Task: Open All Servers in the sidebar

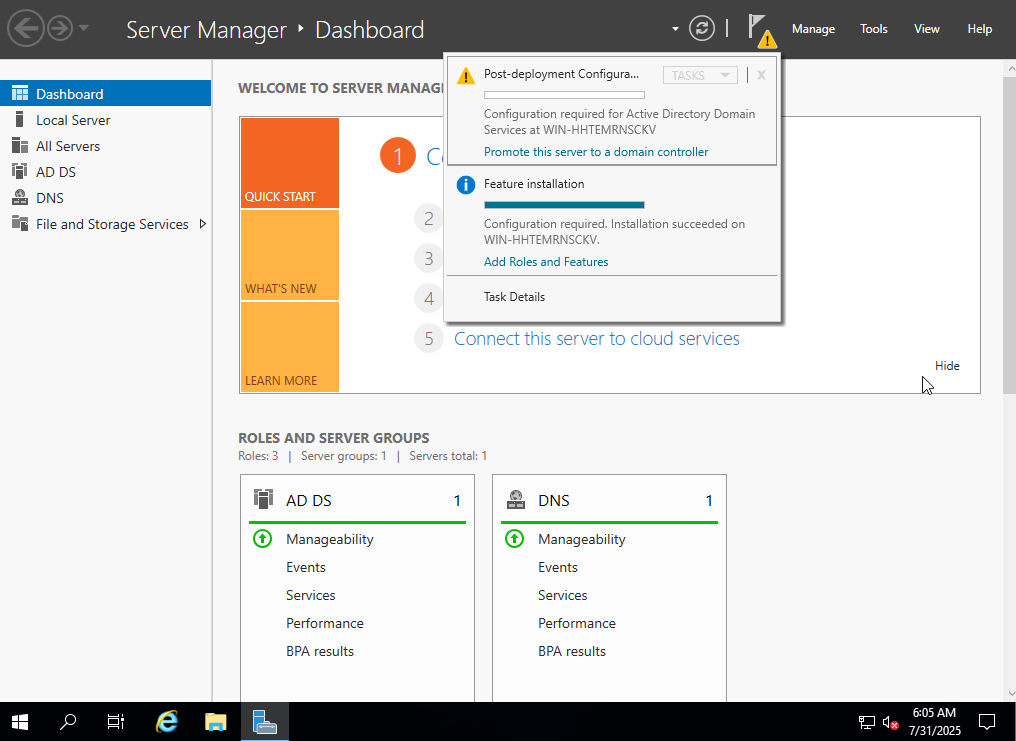Action: [x=68, y=146]
